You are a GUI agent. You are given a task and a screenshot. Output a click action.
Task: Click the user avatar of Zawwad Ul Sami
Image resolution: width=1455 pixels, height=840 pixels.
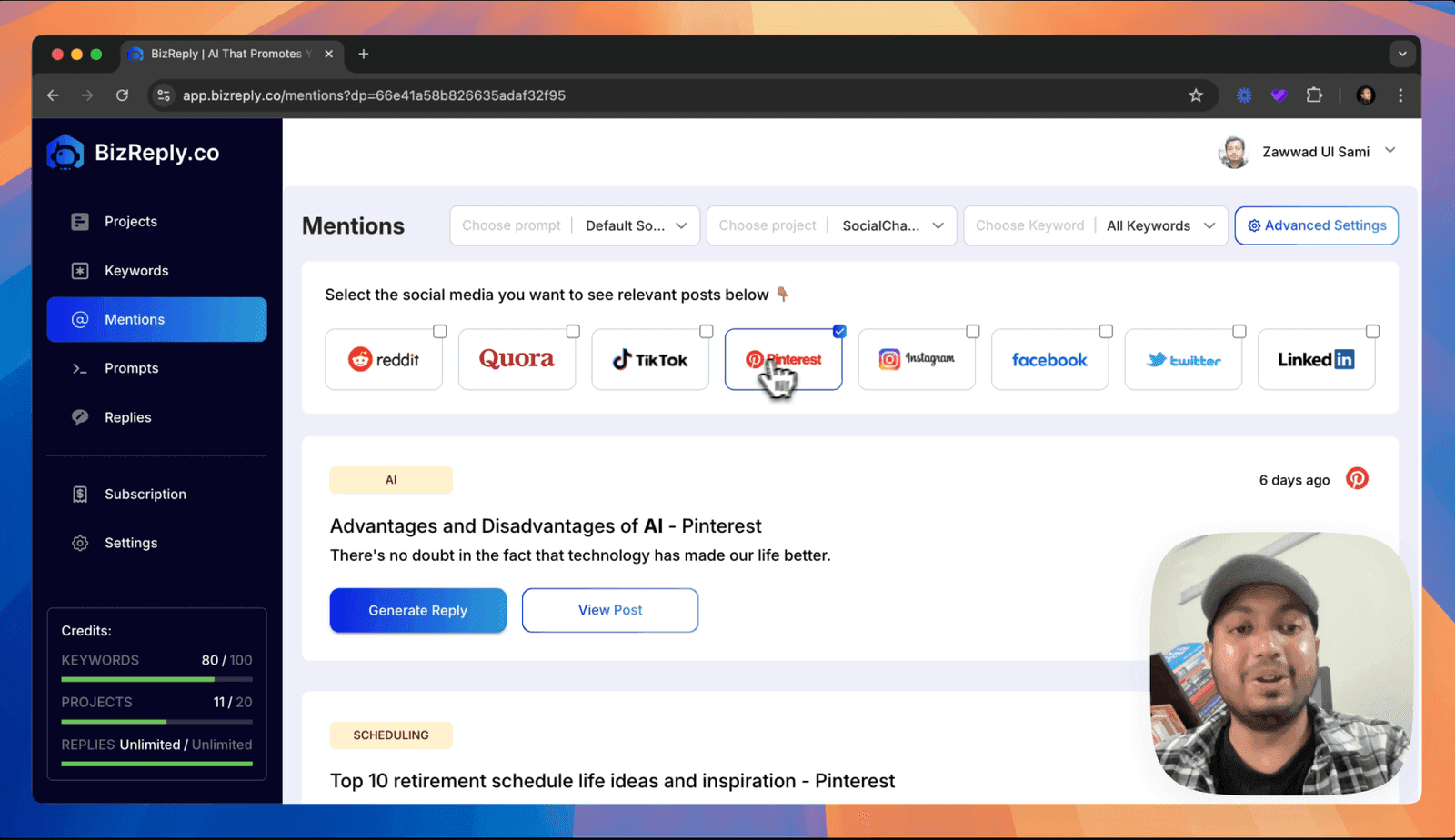coord(1233,153)
